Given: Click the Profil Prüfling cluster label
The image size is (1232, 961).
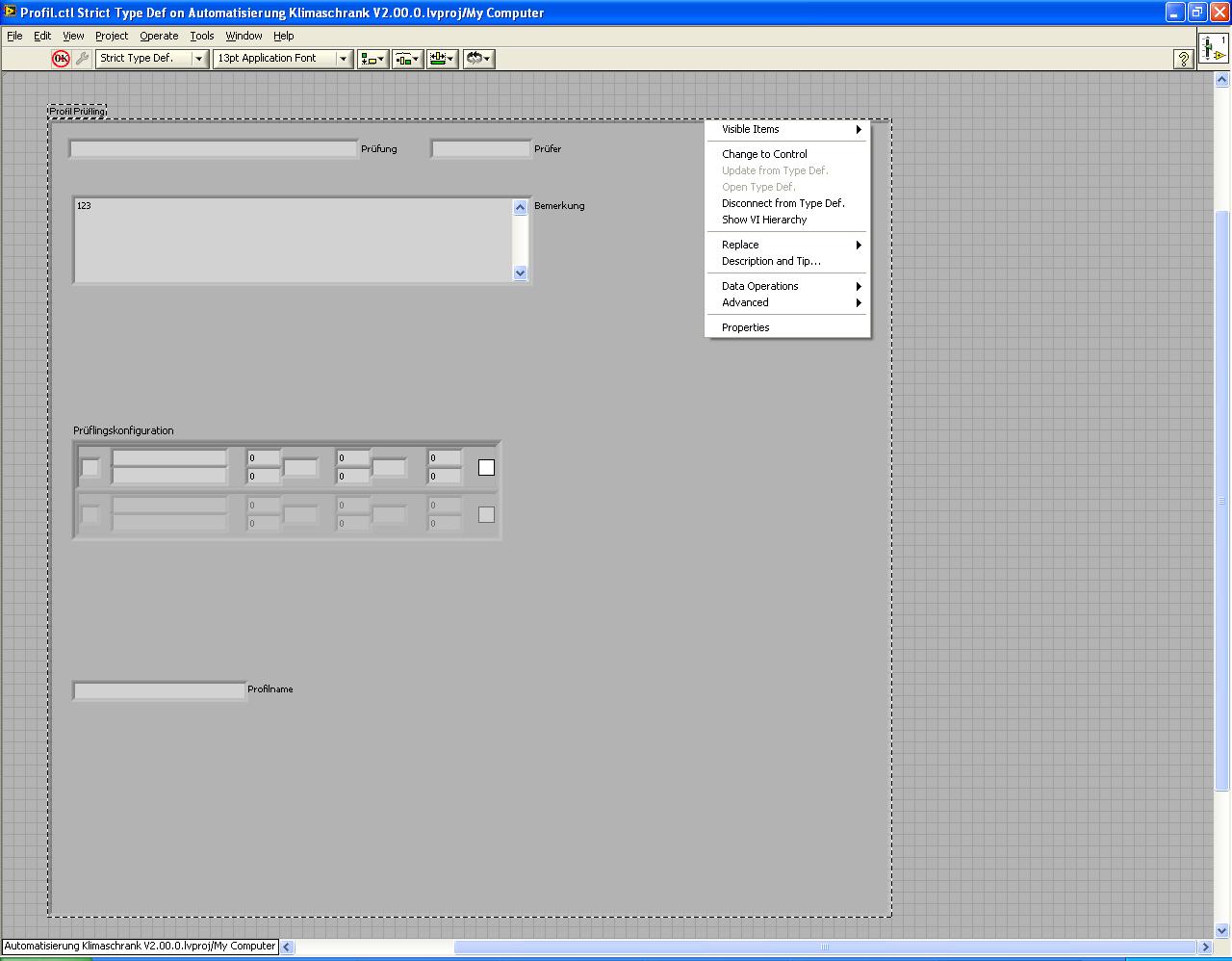Looking at the screenshot, I should click(77, 112).
